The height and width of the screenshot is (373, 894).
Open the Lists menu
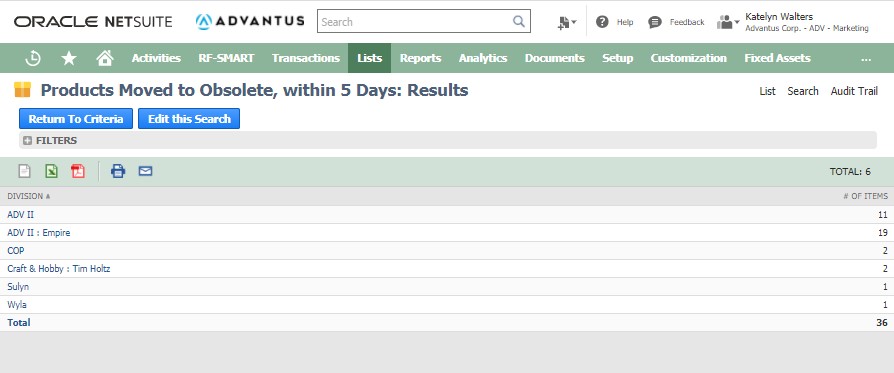[x=369, y=58]
